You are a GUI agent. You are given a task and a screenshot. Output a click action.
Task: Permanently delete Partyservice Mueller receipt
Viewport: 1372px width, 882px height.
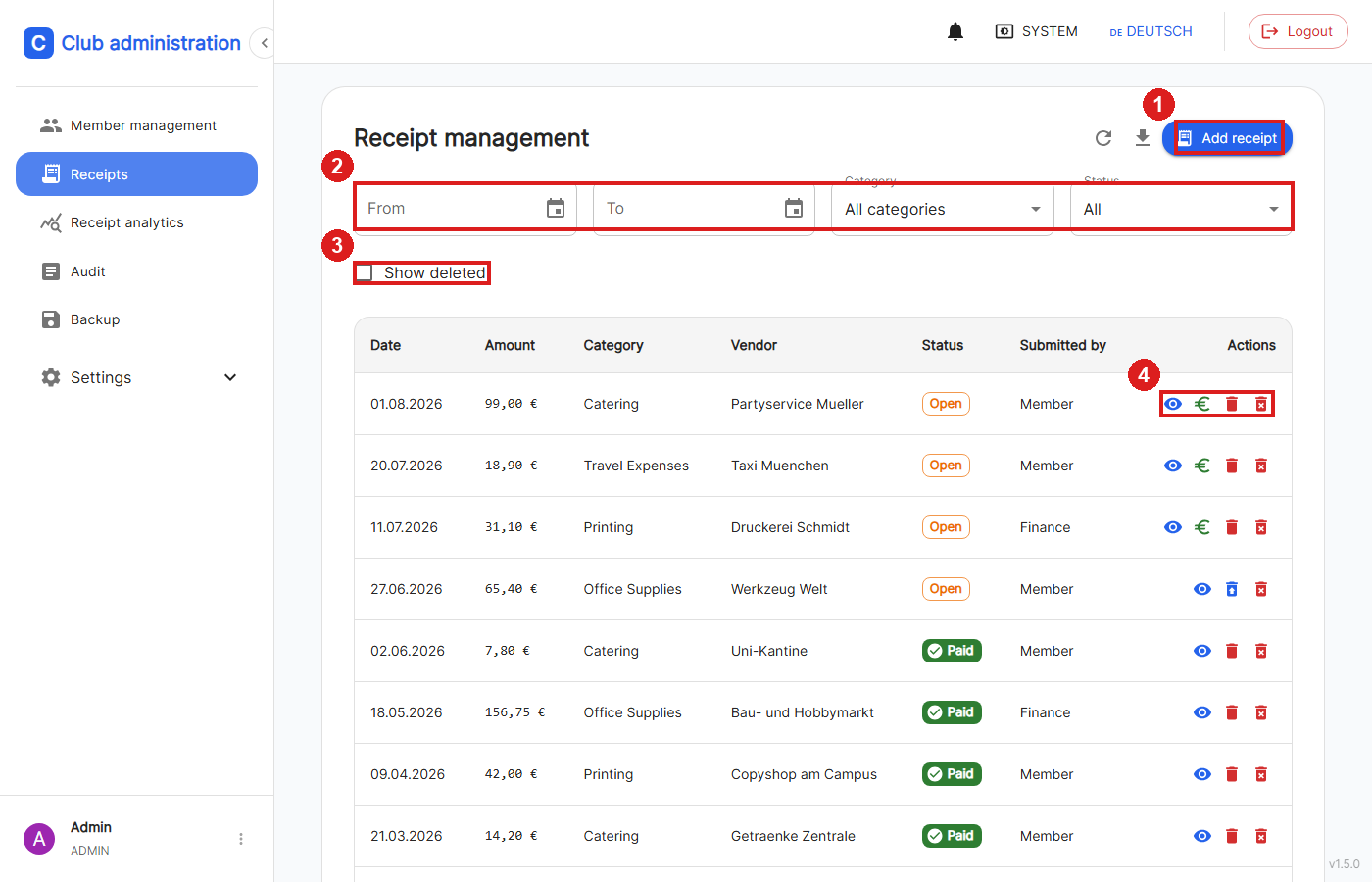point(1261,404)
